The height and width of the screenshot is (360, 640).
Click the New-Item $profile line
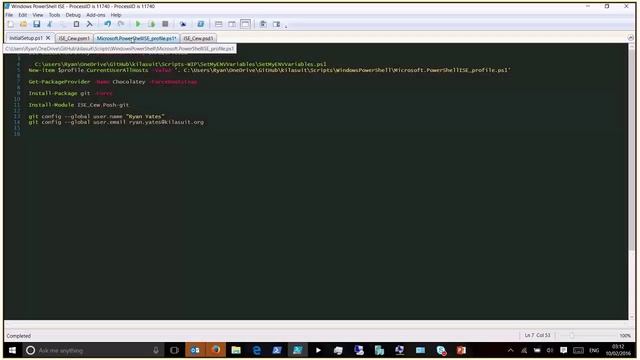coord(269,70)
